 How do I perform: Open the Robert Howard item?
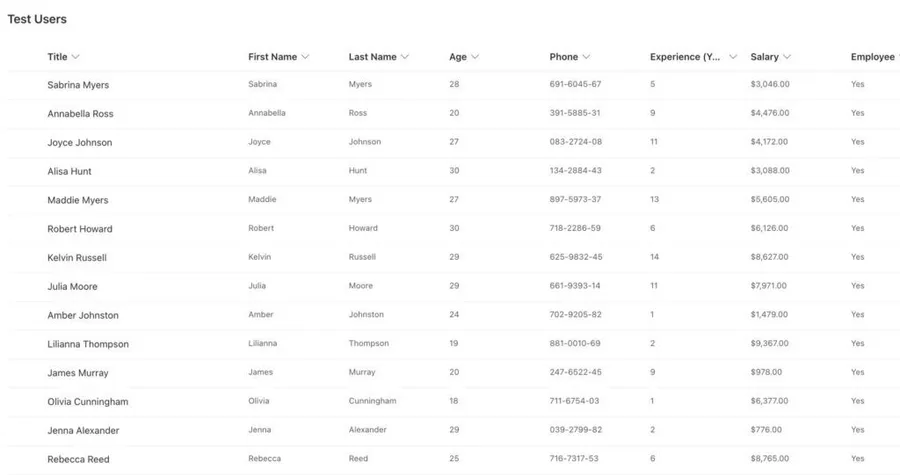click(x=79, y=229)
